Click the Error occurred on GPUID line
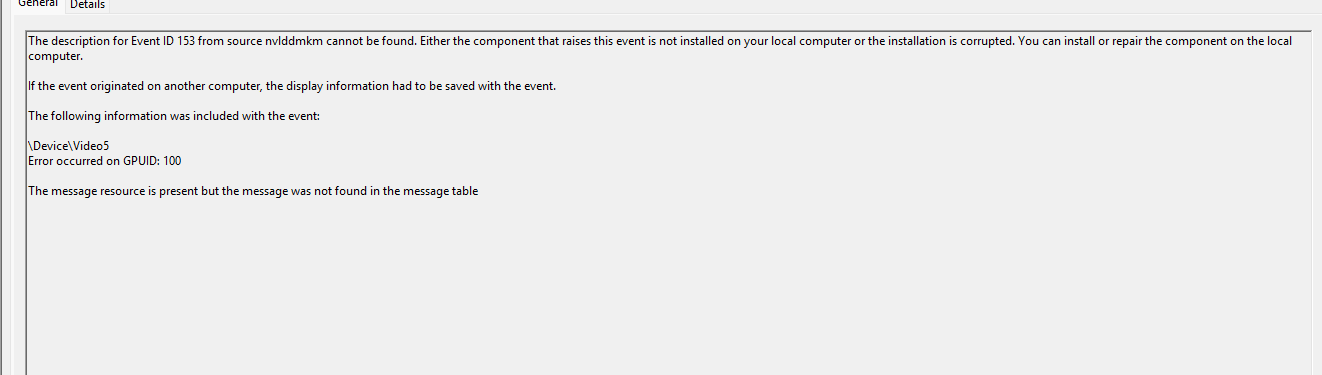This screenshot has height=375, width=1322. point(105,161)
